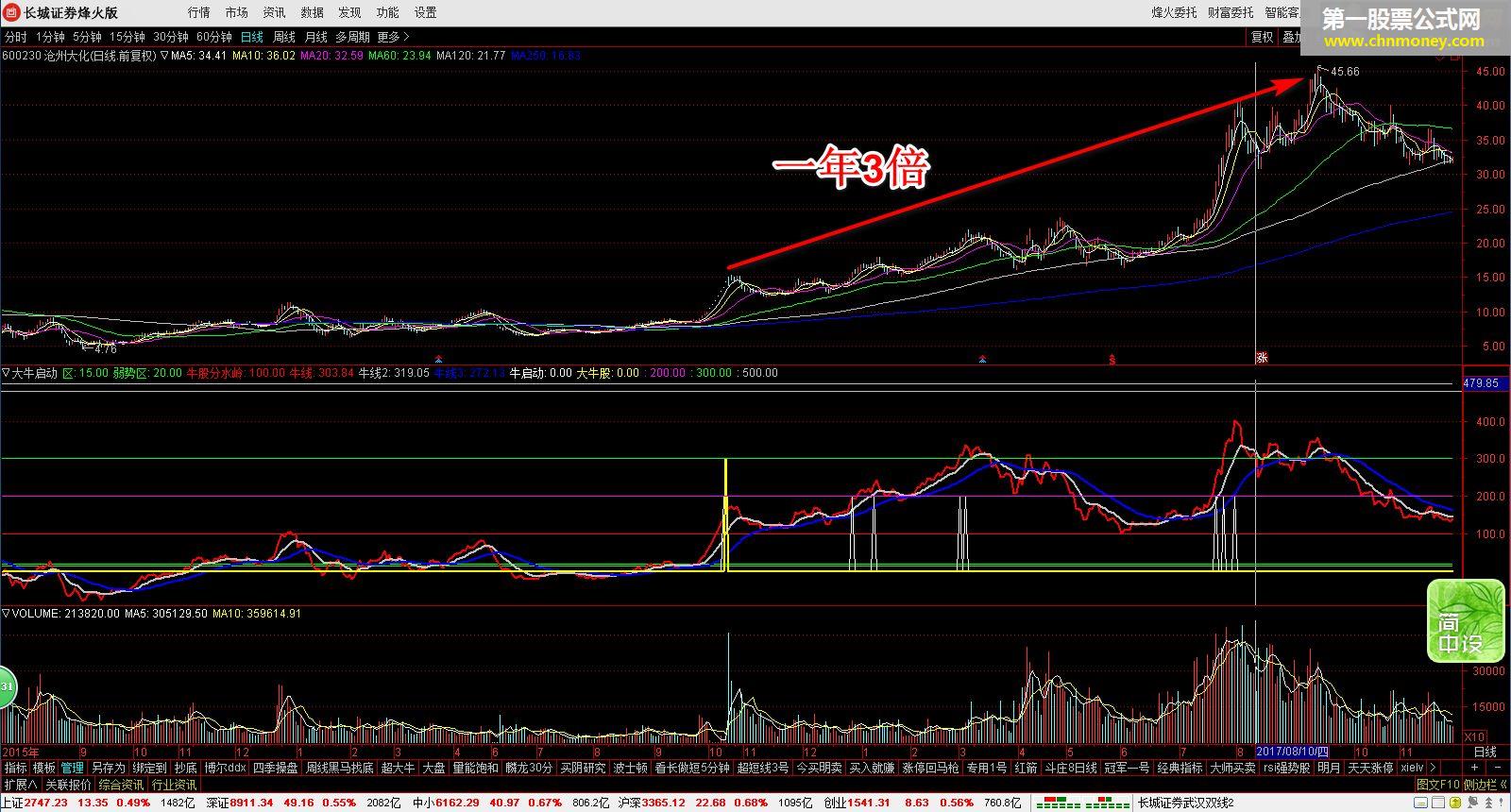Click 管理 management tab
The image size is (1511, 812).
(72, 768)
